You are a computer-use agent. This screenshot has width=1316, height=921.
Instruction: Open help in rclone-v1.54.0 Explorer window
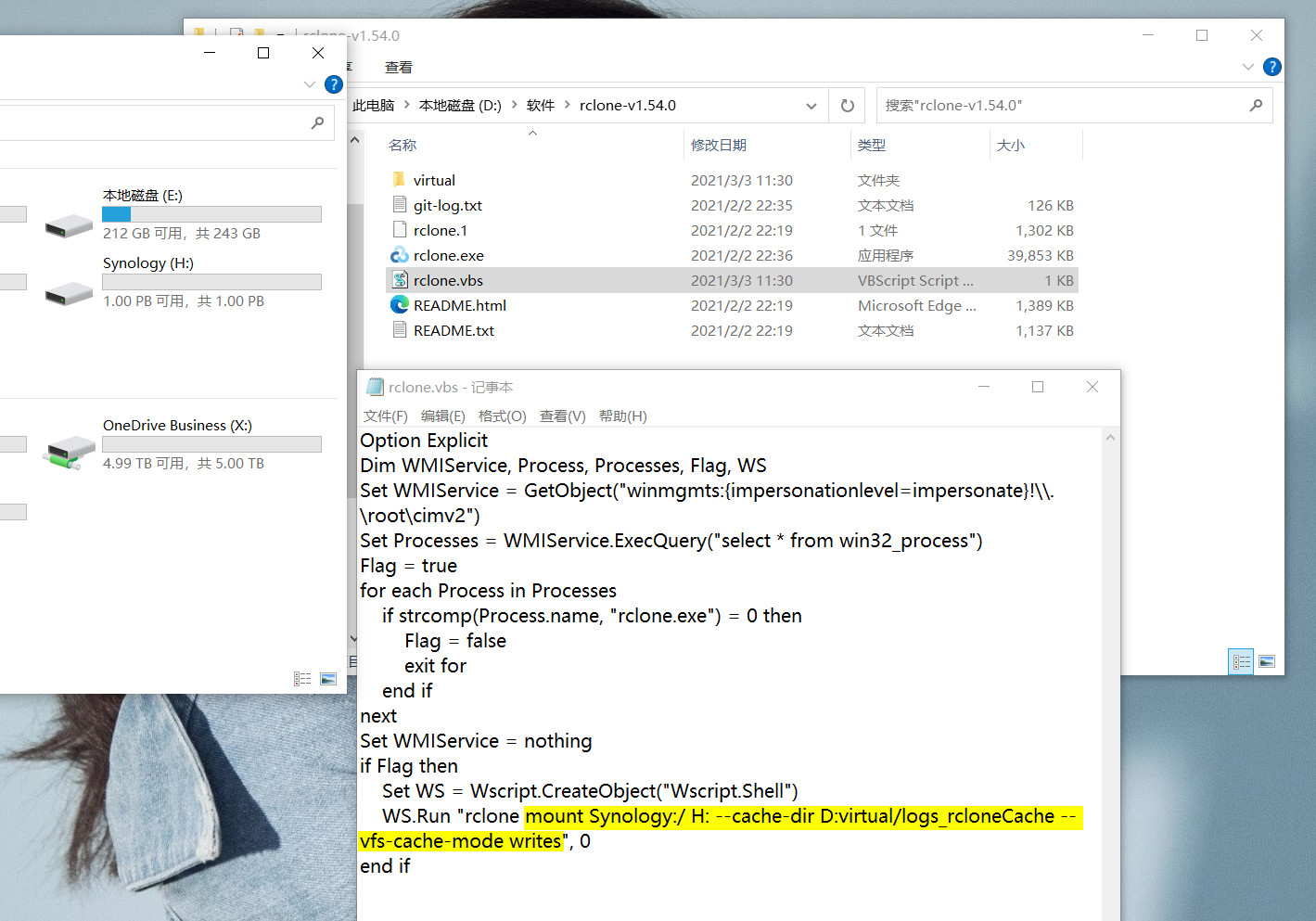1272,67
